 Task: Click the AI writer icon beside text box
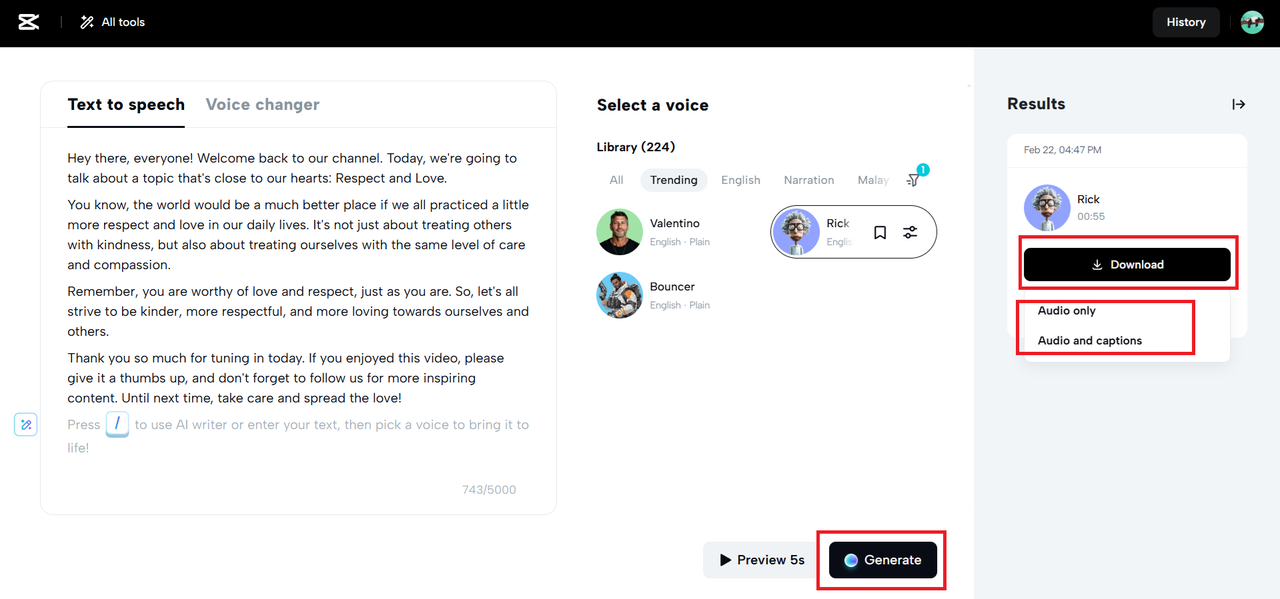tap(26, 425)
